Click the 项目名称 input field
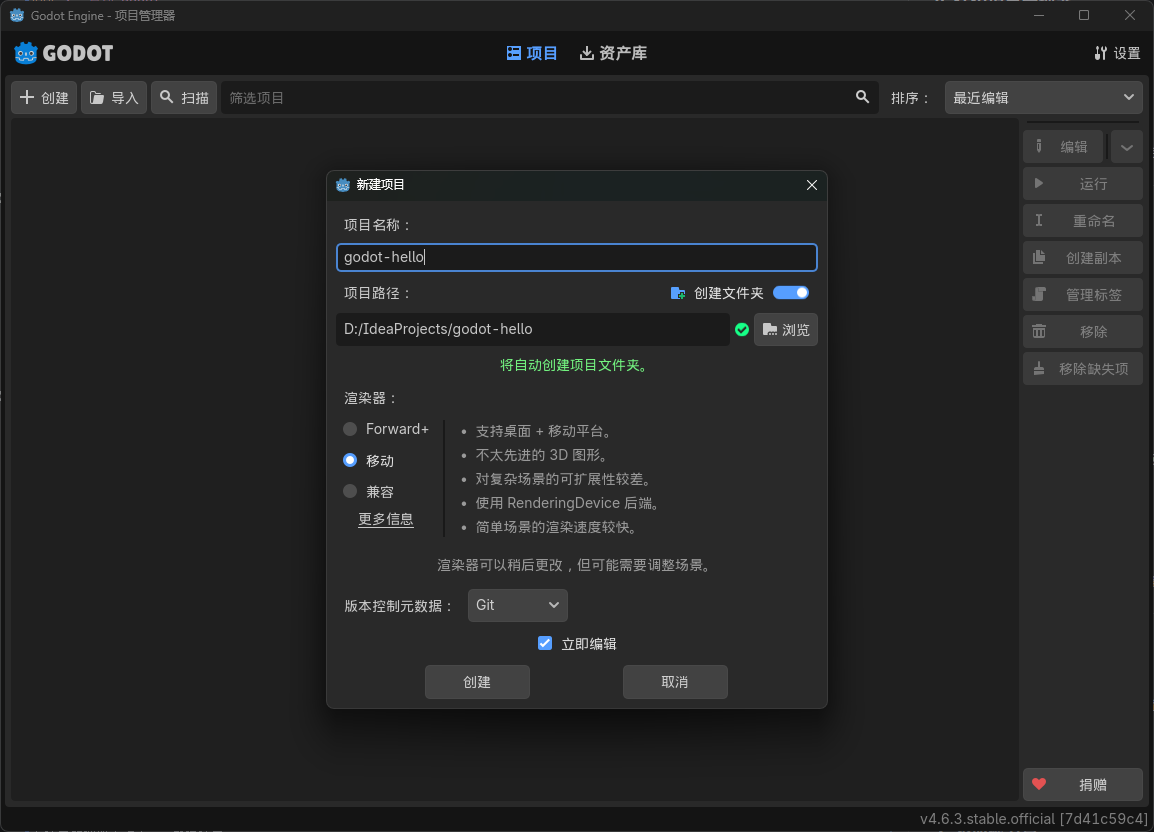Image resolution: width=1154 pixels, height=832 pixels. pyautogui.click(x=577, y=257)
